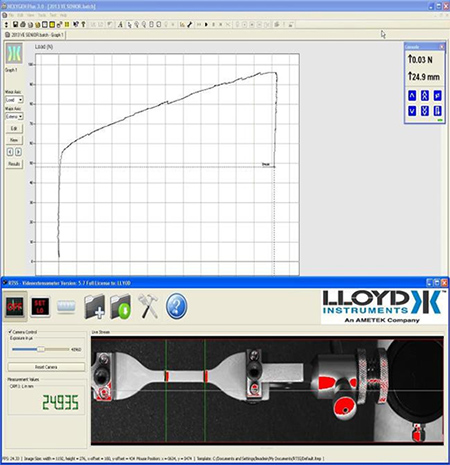This screenshot has width=450, height=465.
Task: Click the previous graph left arrow button
Action: click(10, 152)
